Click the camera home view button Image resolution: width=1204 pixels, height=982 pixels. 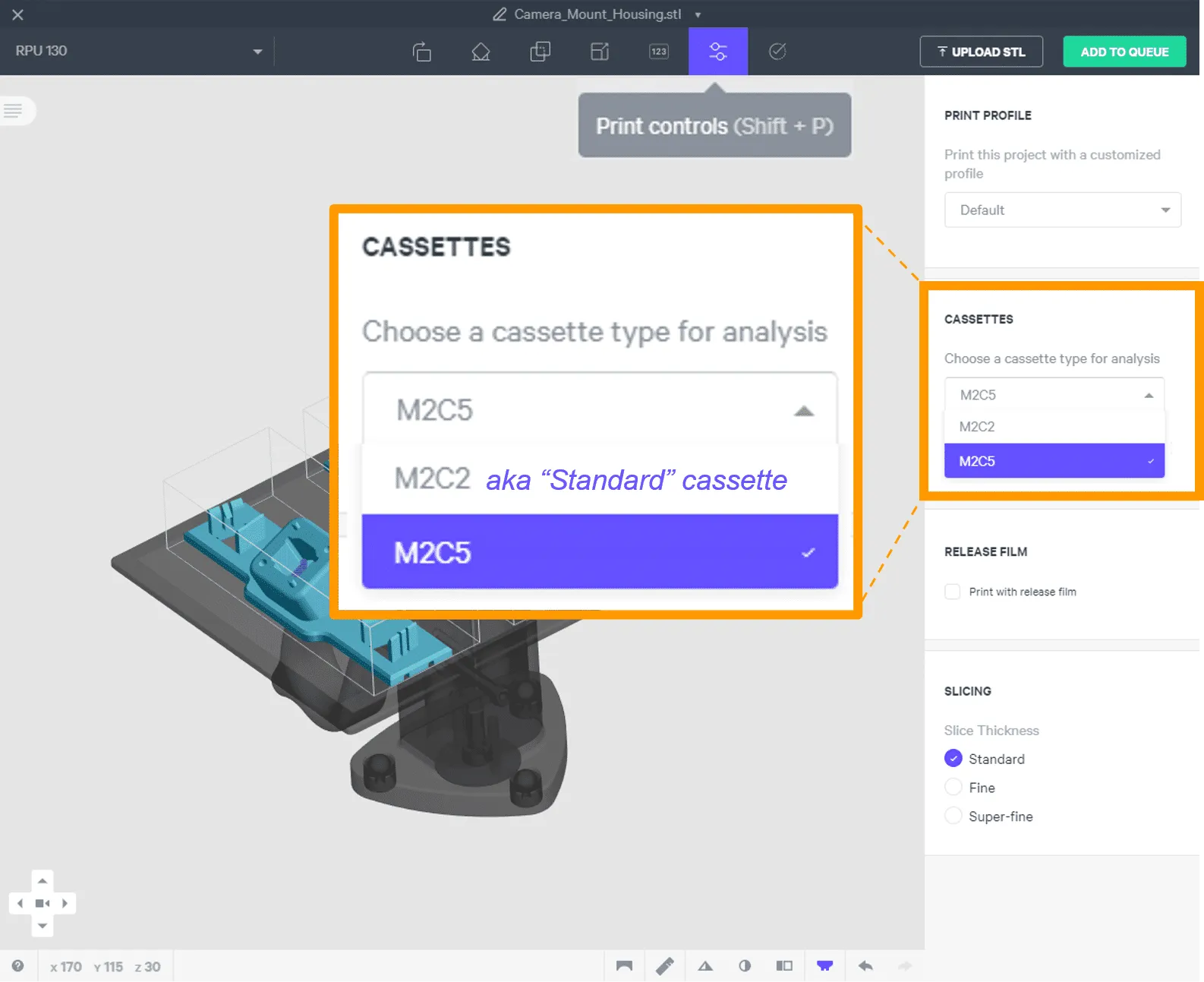[43, 904]
